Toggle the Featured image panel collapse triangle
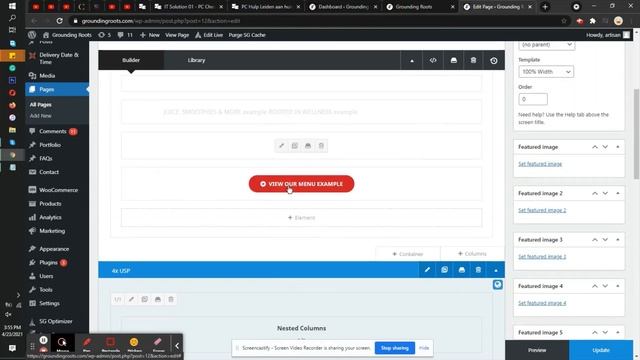This screenshot has width=640, height=360. click(618, 147)
